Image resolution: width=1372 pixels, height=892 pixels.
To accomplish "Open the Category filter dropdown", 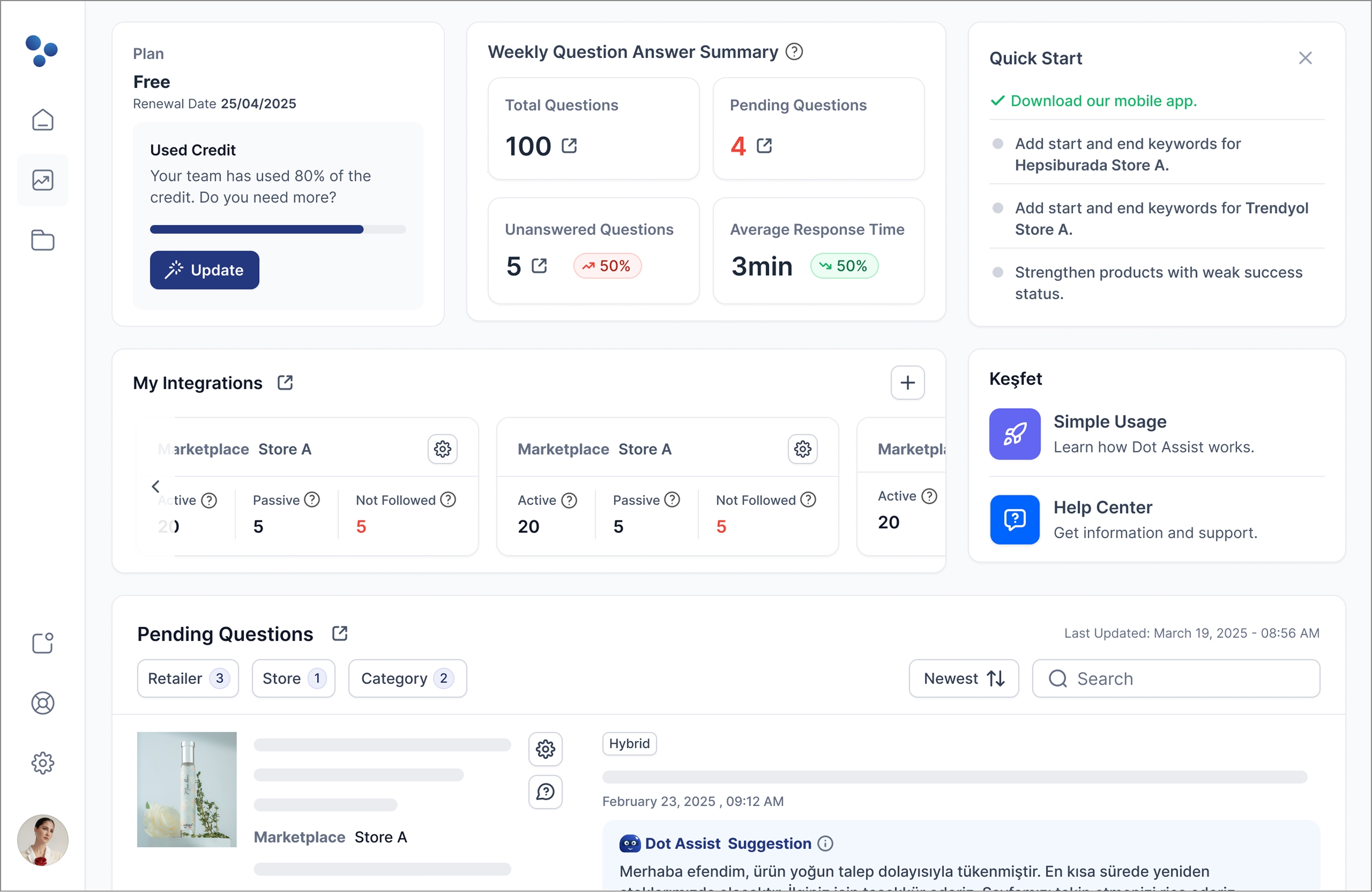I will click(x=408, y=678).
